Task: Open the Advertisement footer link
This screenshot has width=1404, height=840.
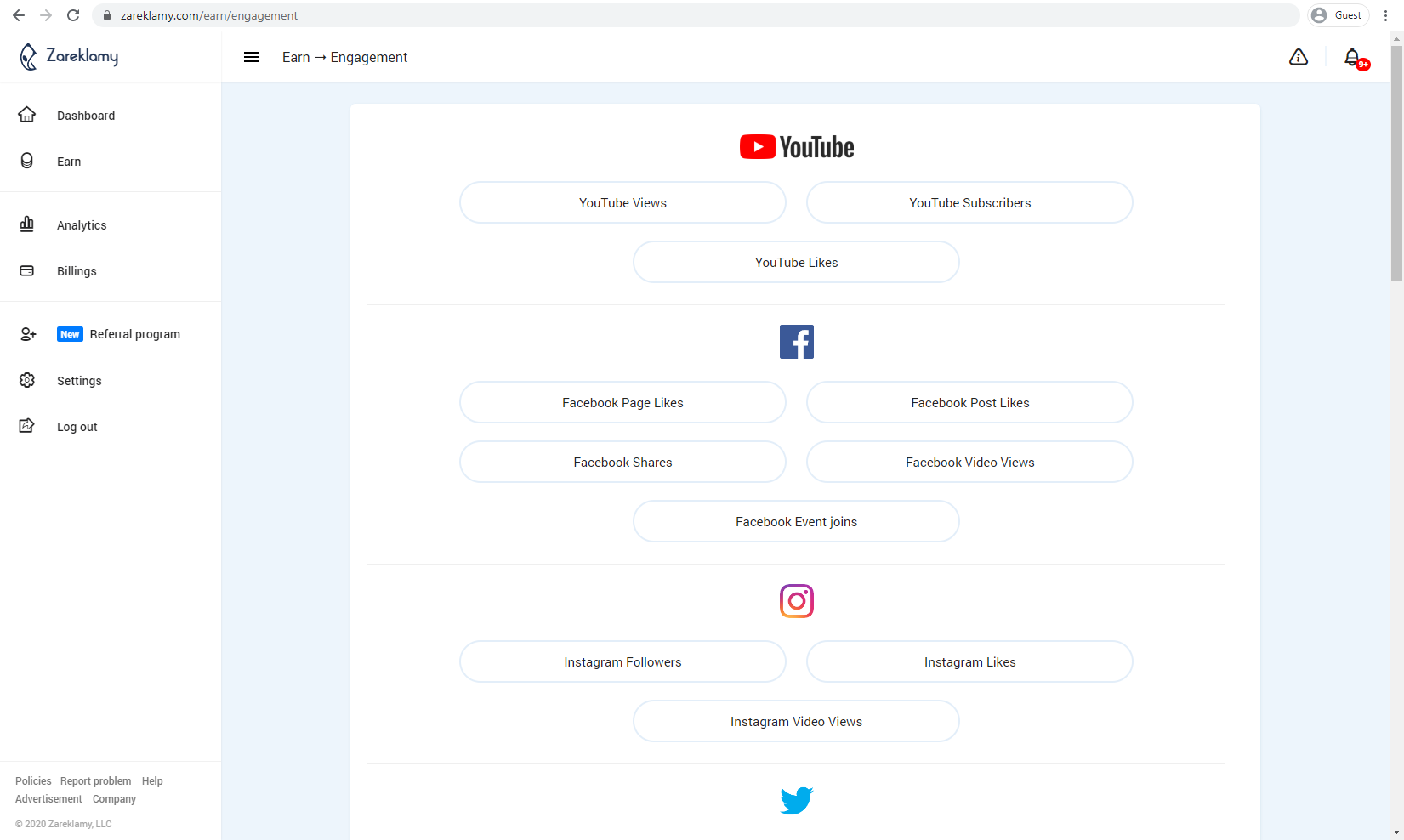Action: (48, 799)
